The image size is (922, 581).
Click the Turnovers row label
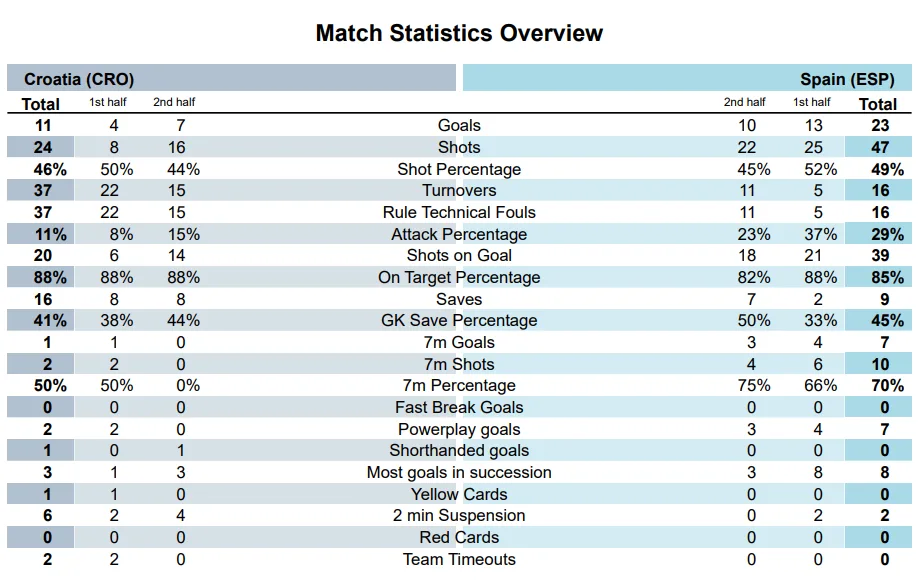(459, 191)
